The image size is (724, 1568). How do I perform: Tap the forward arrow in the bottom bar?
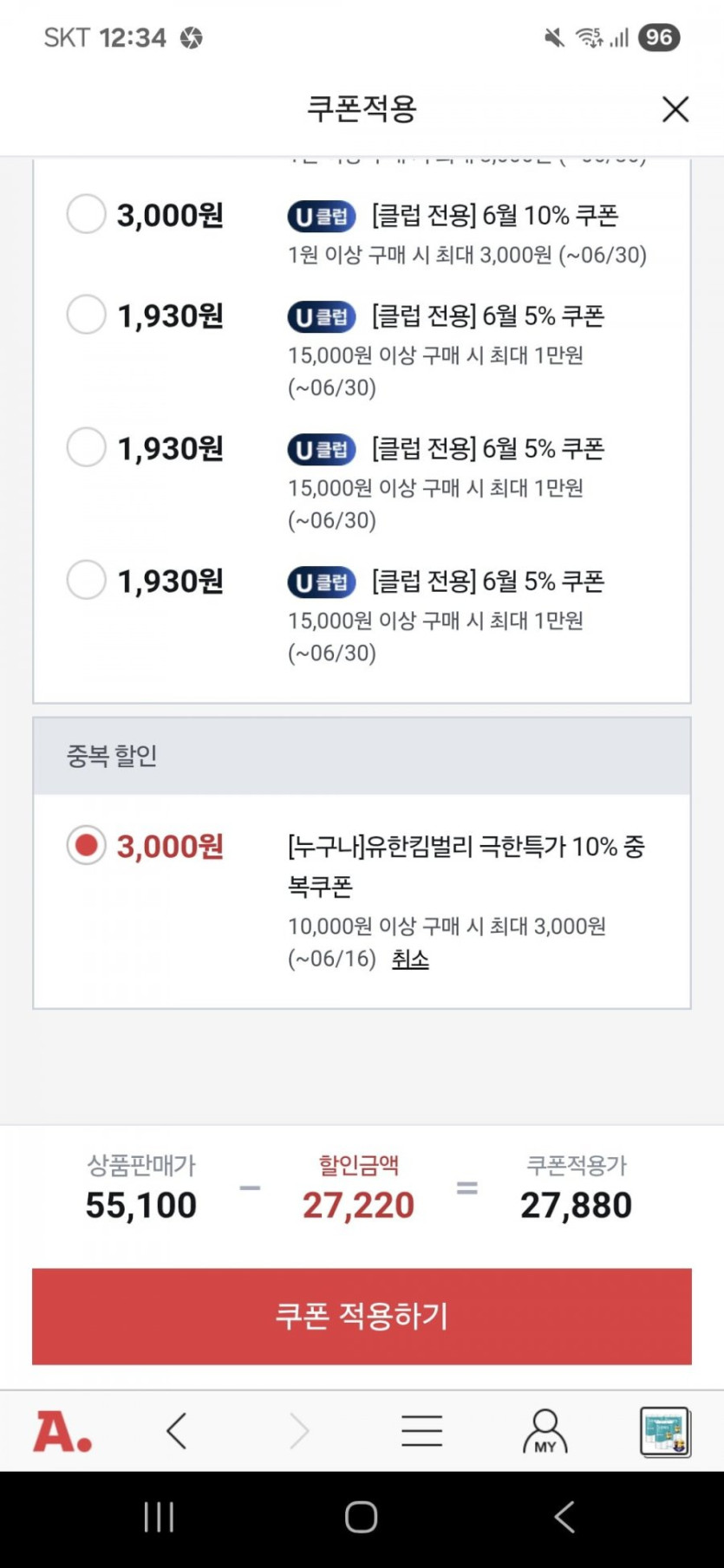pyautogui.click(x=299, y=1431)
